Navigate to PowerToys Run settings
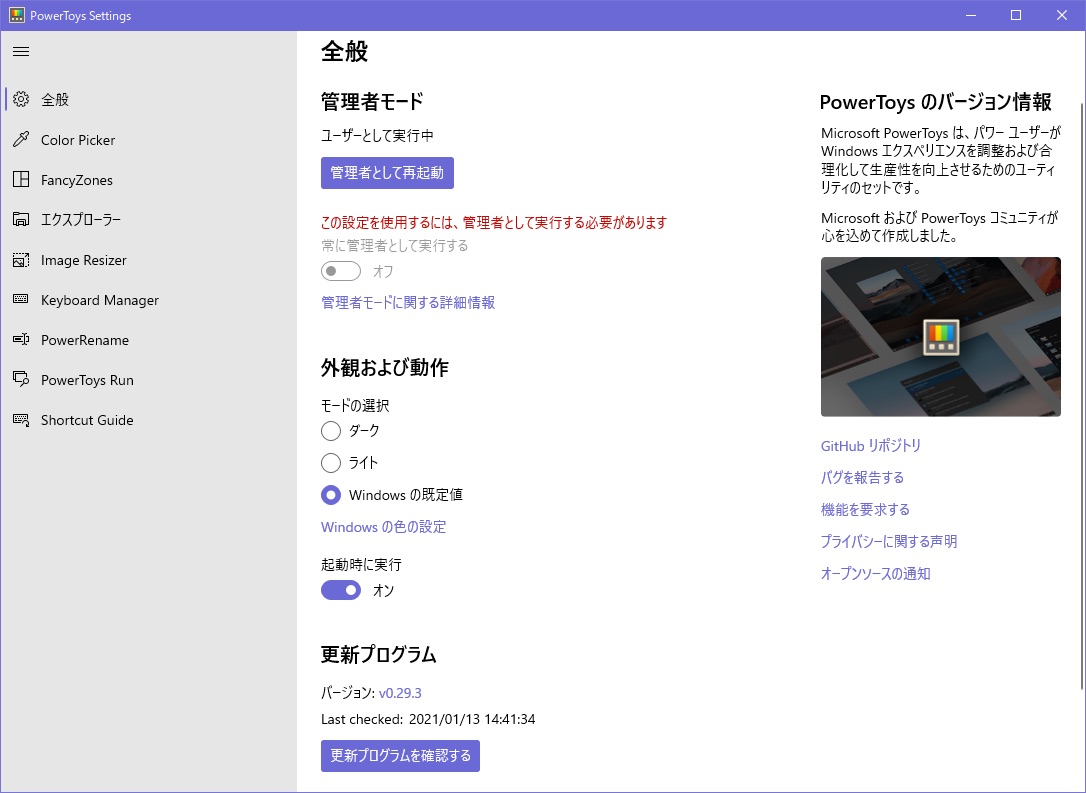 148,380
